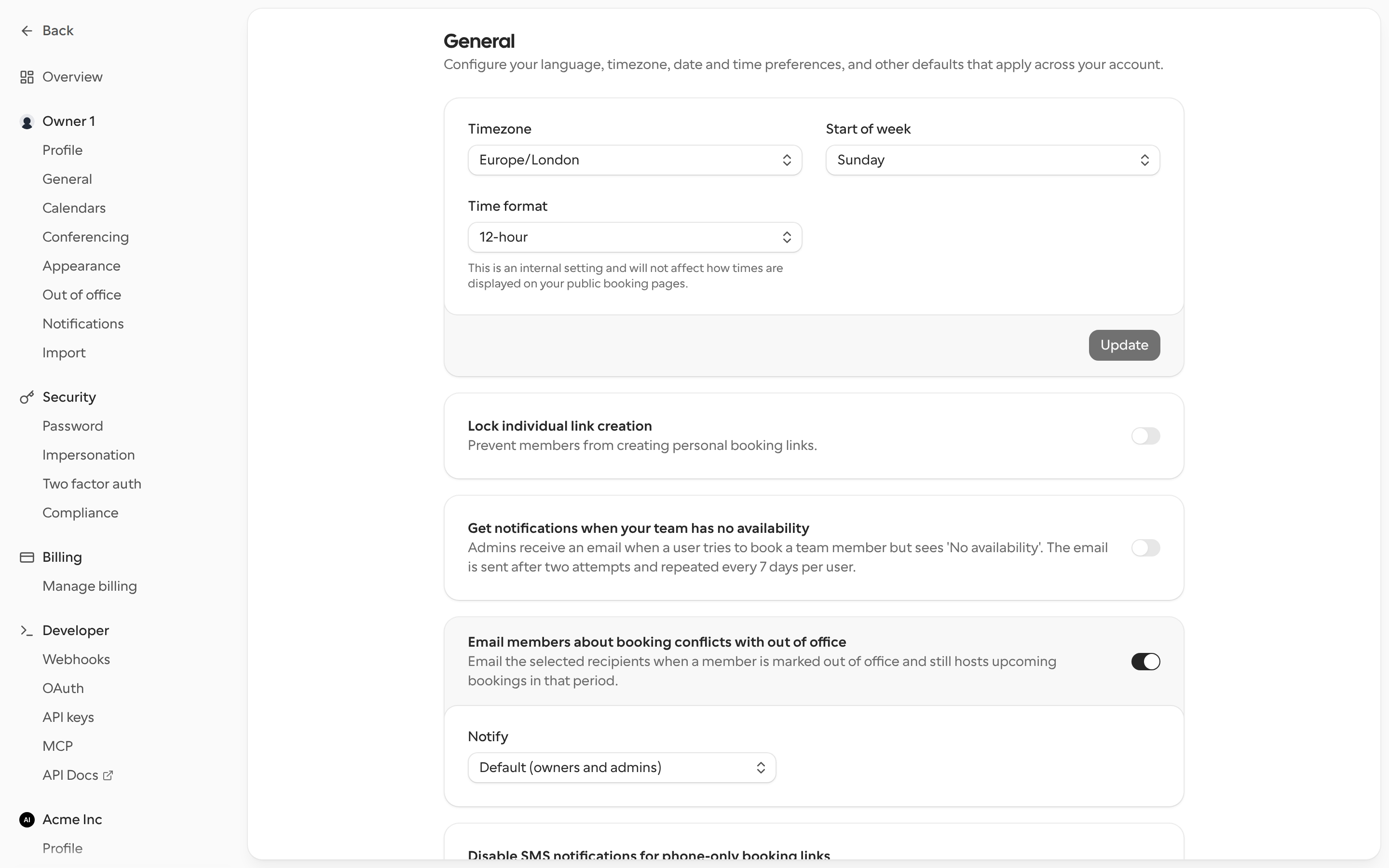Open Conferencing settings
Viewport: 1389px width, 868px height.
[x=85, y=237]
